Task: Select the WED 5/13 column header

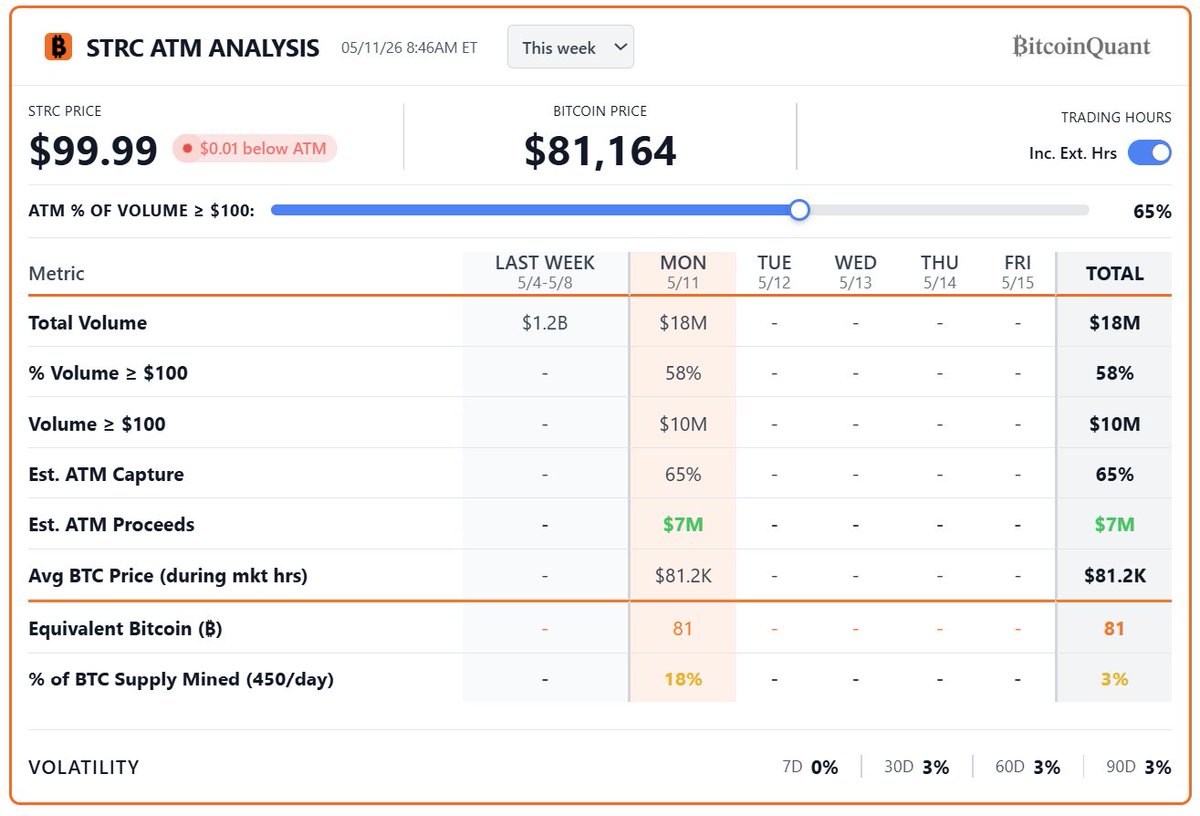Action: (x=856, y=272)
